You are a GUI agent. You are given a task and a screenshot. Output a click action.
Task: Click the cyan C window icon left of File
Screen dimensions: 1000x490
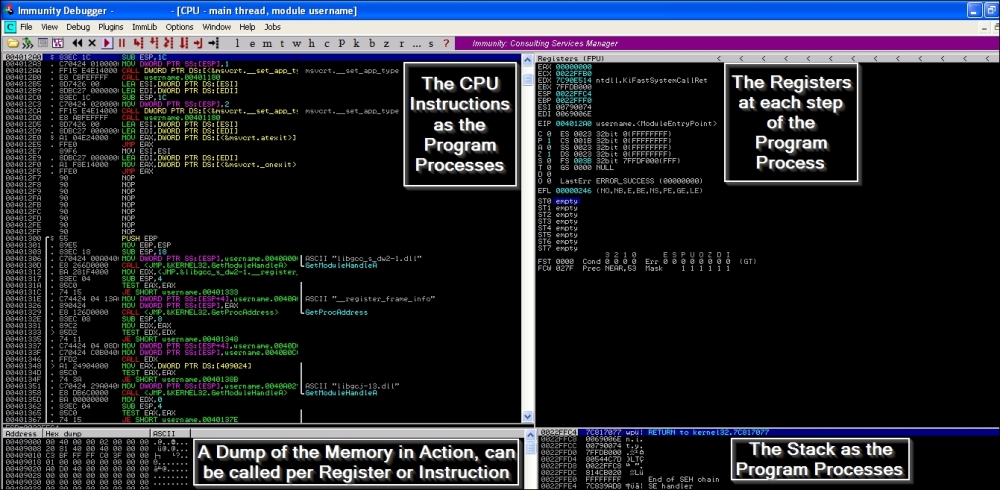(x=10, y=27)
